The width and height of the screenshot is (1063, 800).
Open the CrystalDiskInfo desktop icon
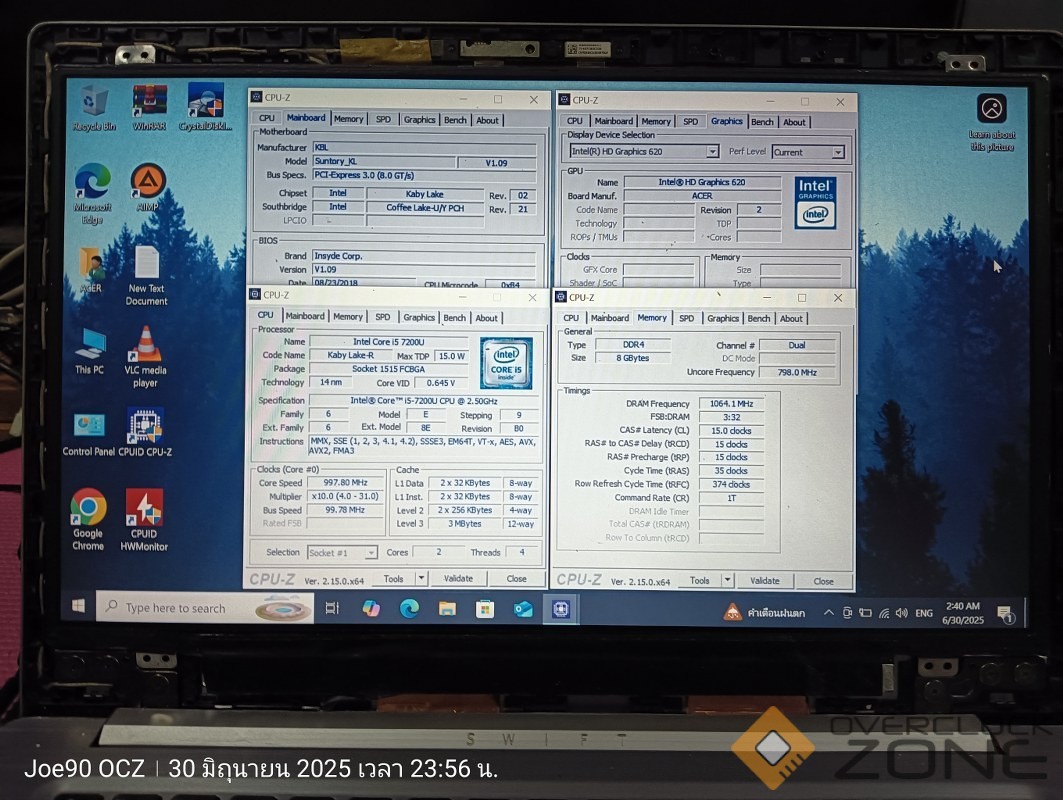click(205, 101)
